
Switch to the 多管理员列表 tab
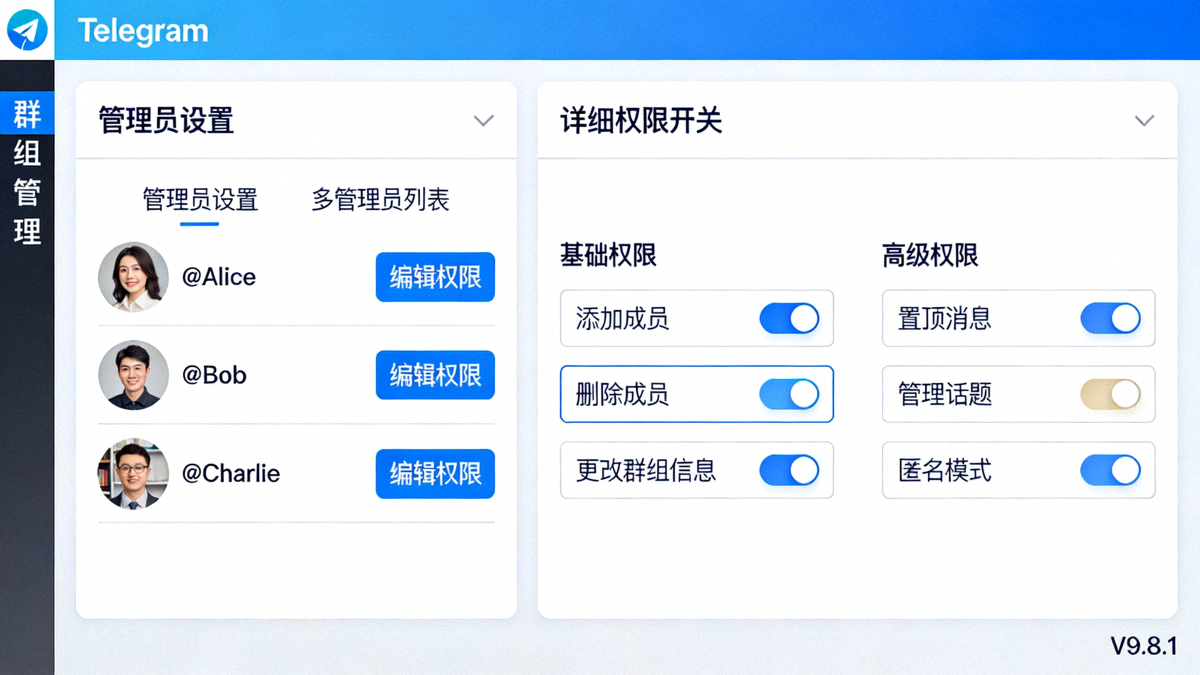pos(378,200)
